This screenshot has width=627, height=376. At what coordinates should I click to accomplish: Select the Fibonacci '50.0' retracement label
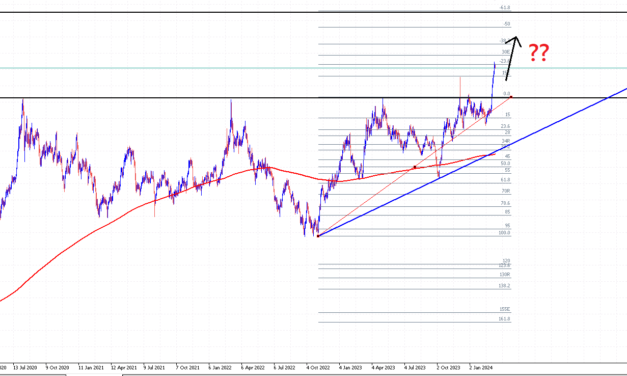pos(505,163)
